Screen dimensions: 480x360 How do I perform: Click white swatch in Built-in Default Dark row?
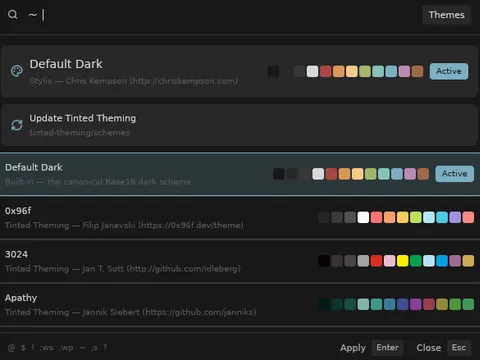point(318,174)
